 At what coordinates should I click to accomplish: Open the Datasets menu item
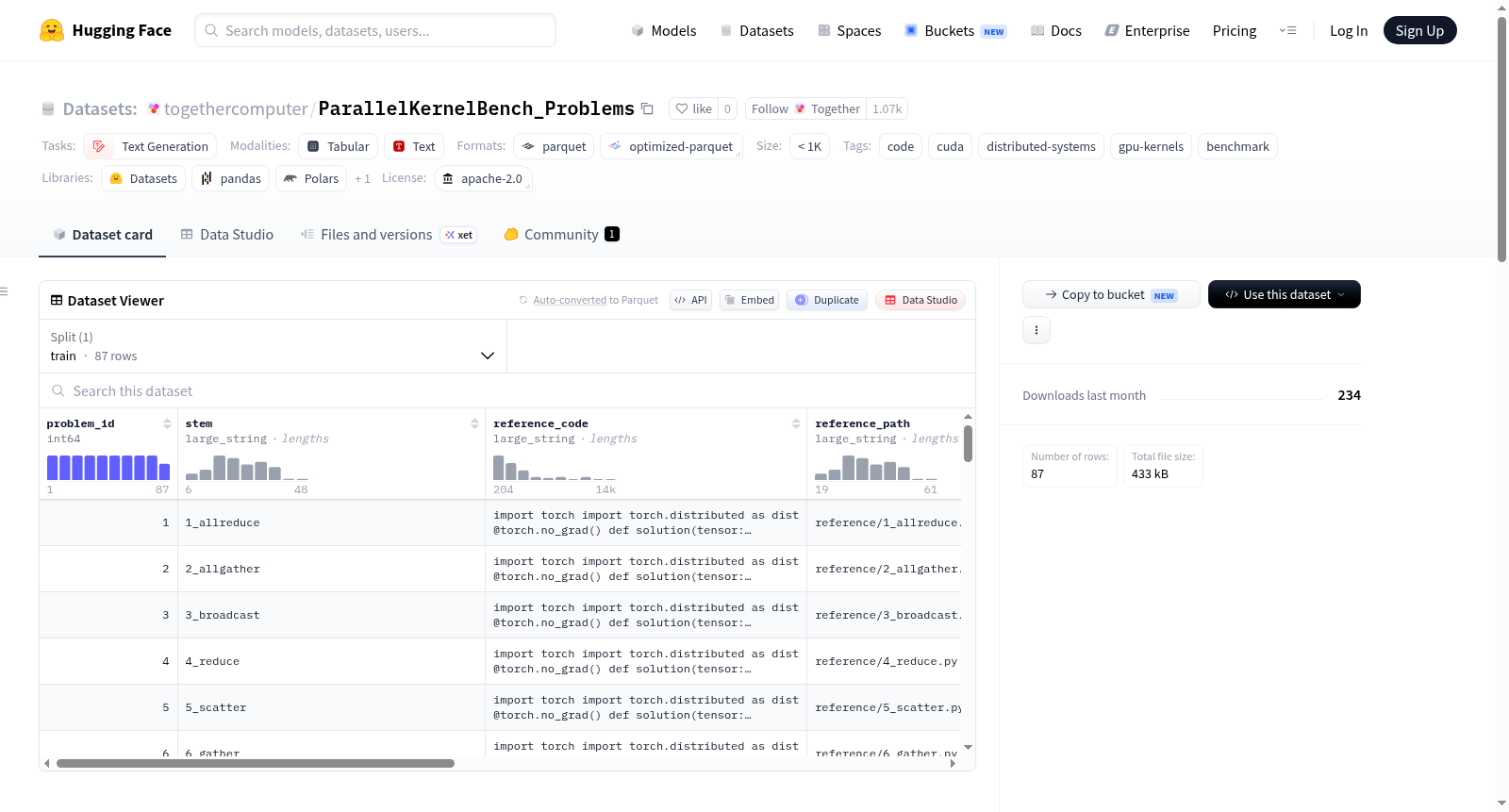click(x=757, y=30)
